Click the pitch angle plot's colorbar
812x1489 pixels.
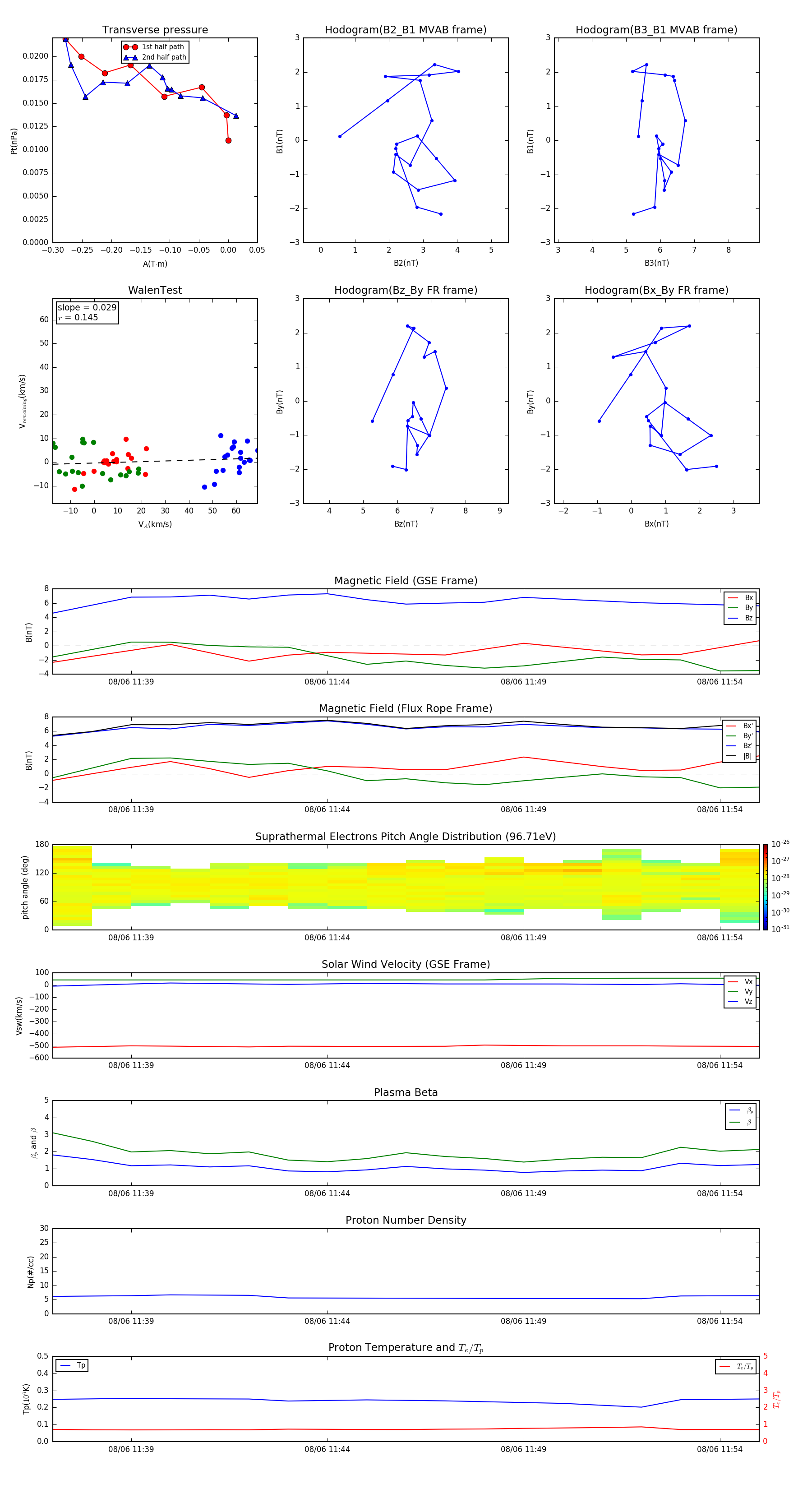[x=765, y=887]
